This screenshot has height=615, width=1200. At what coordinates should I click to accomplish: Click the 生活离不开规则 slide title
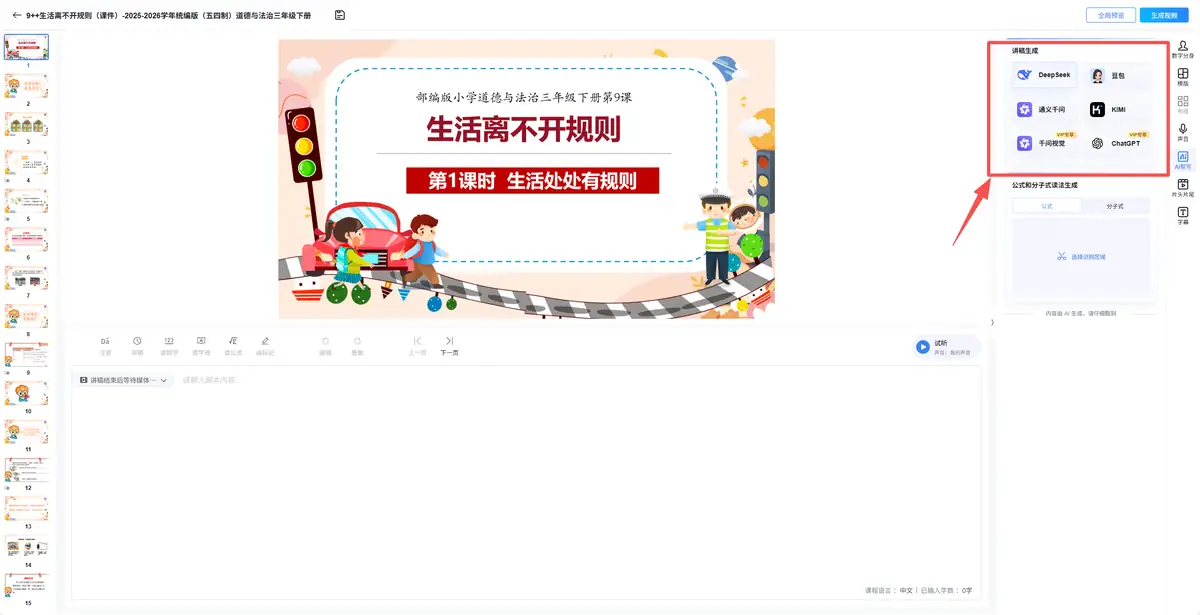click(524, 130)
